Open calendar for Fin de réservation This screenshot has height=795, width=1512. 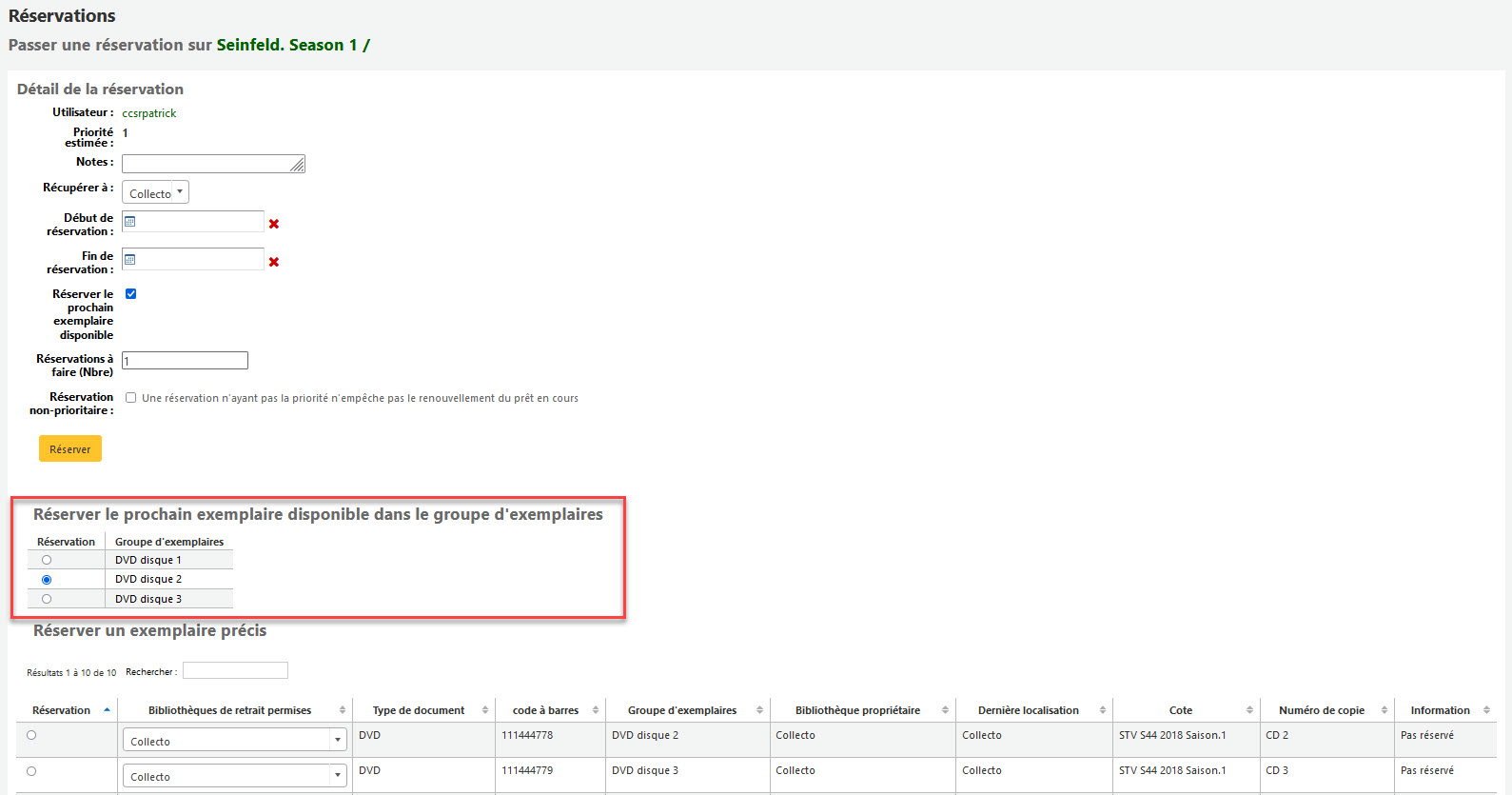point(130,260)
